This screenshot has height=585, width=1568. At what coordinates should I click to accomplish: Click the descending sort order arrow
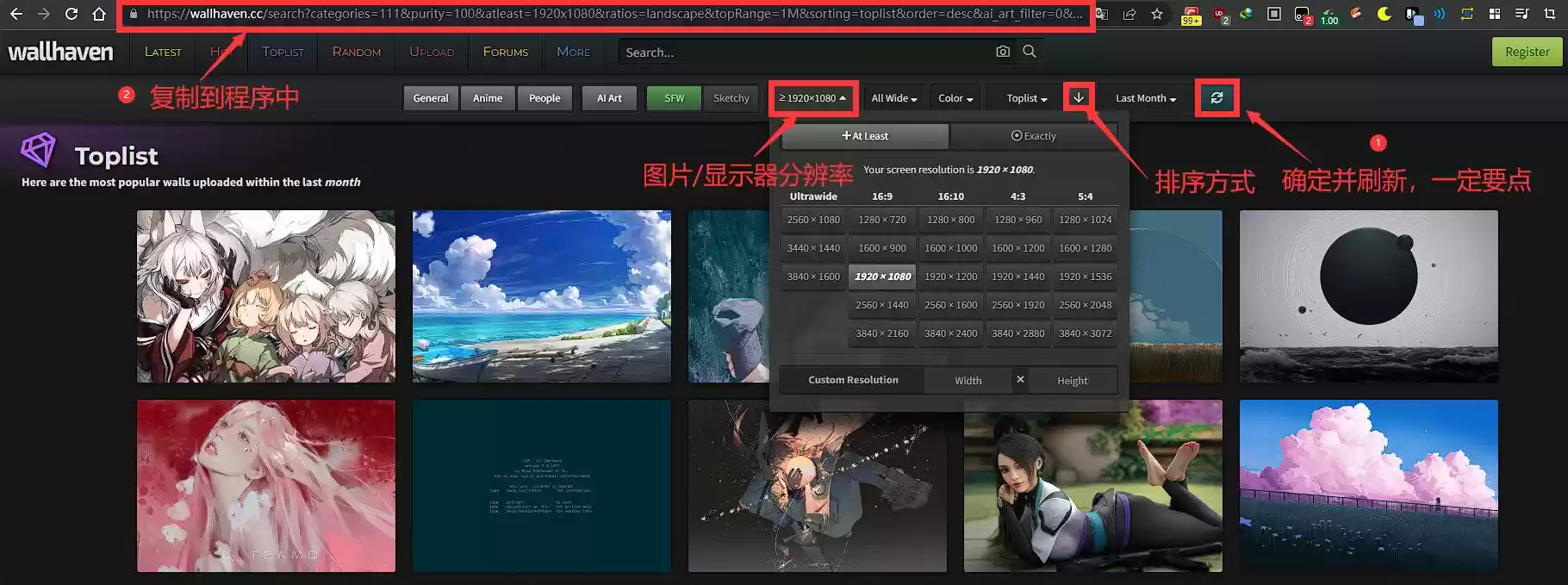(x=1079, y=97)
